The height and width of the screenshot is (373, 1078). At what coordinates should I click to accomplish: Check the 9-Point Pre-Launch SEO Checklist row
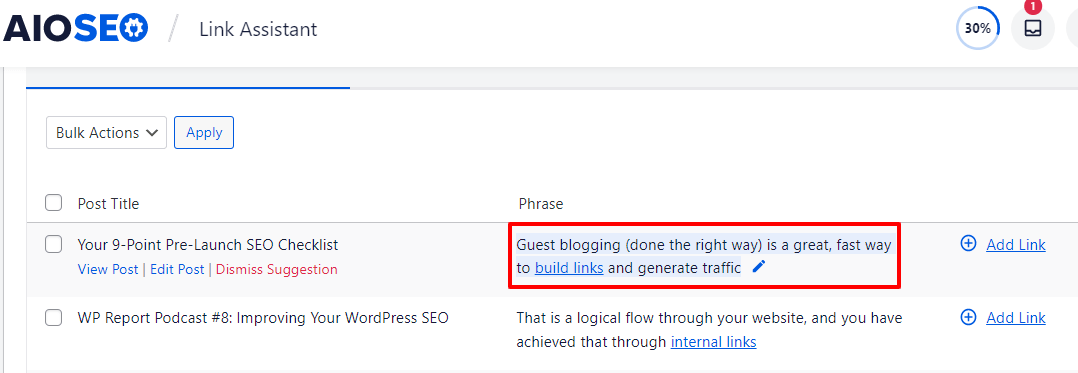[54, 244]
